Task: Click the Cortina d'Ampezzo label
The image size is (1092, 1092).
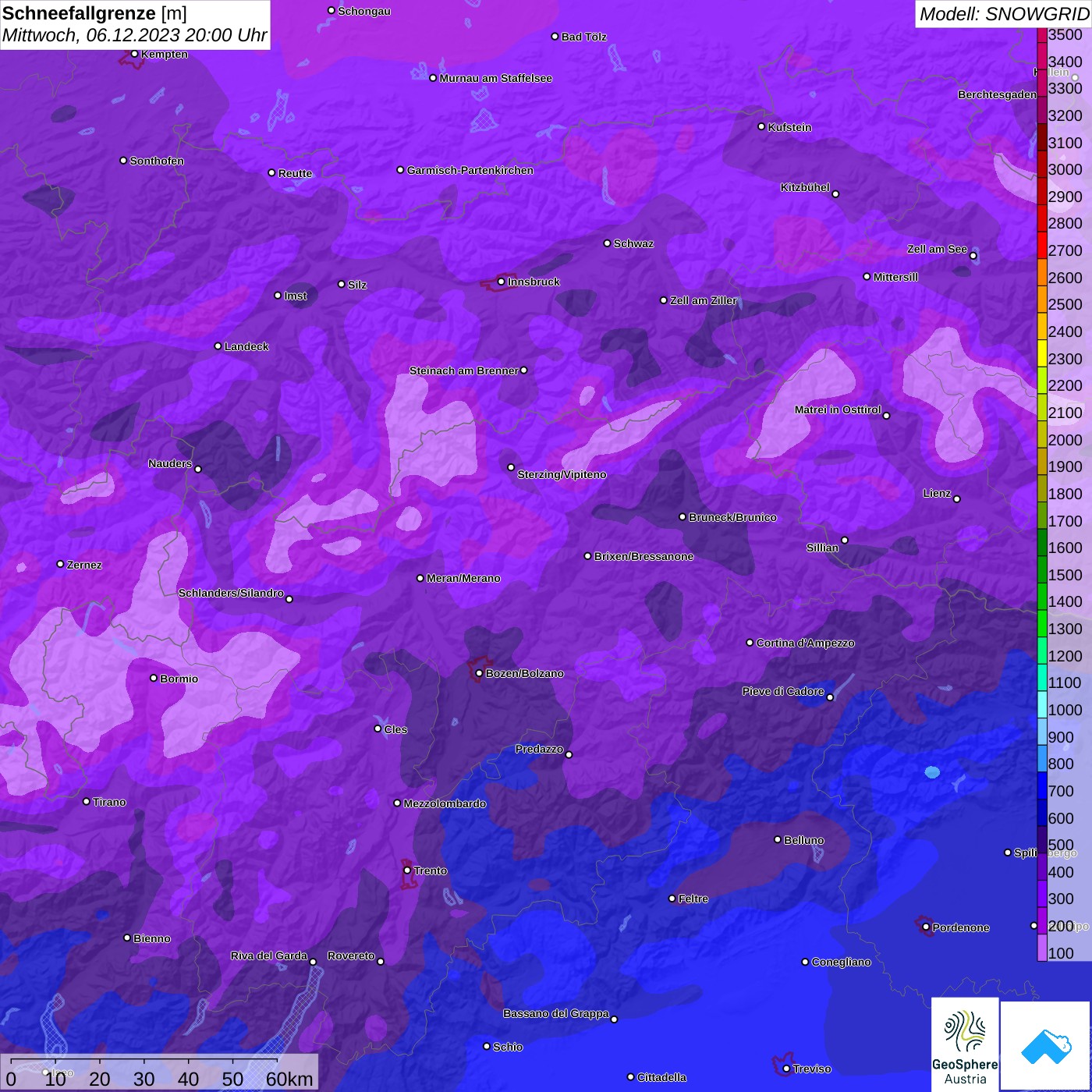Action: tap(805, 643)
